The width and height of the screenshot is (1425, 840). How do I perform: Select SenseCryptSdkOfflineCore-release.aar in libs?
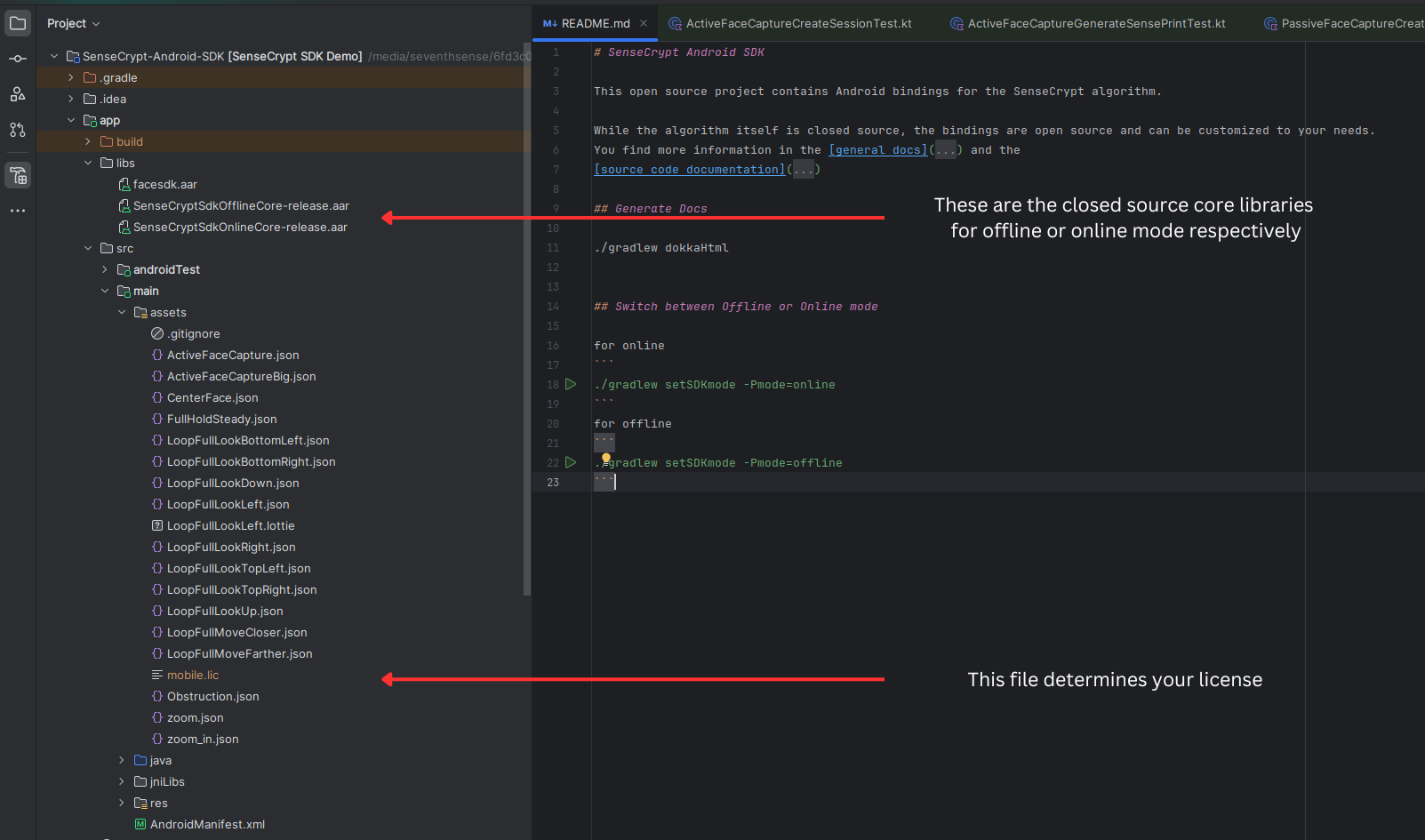coord(241,205)
